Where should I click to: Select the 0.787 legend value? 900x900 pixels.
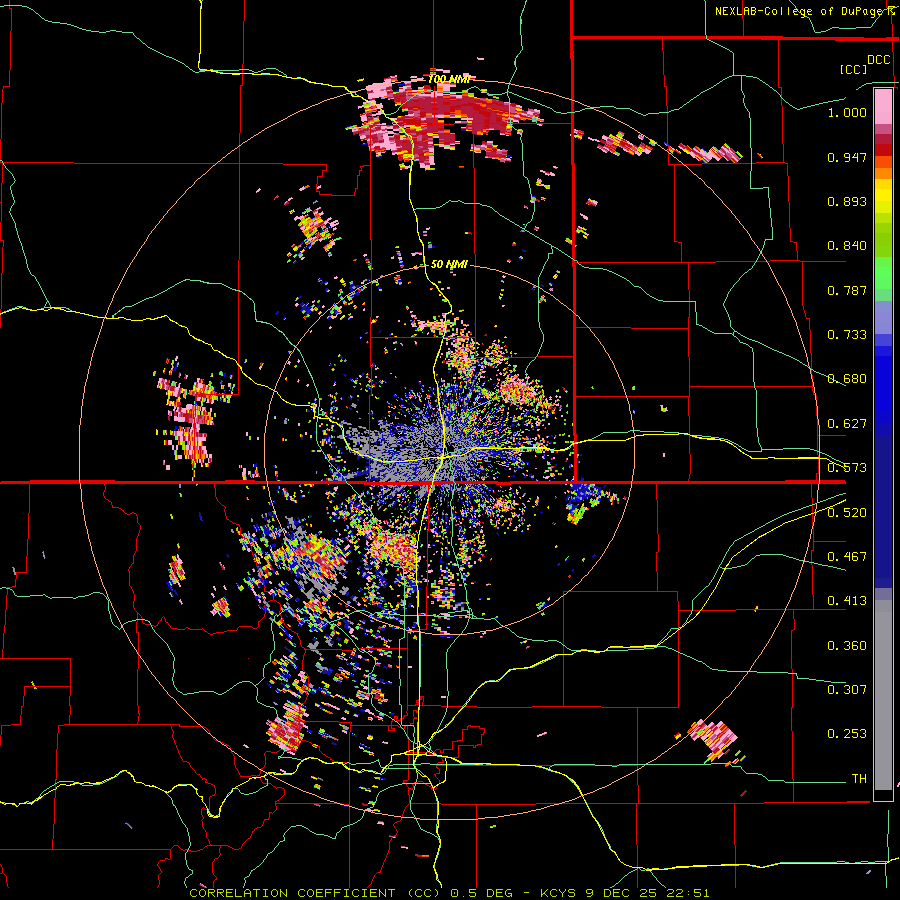[847, 290]
